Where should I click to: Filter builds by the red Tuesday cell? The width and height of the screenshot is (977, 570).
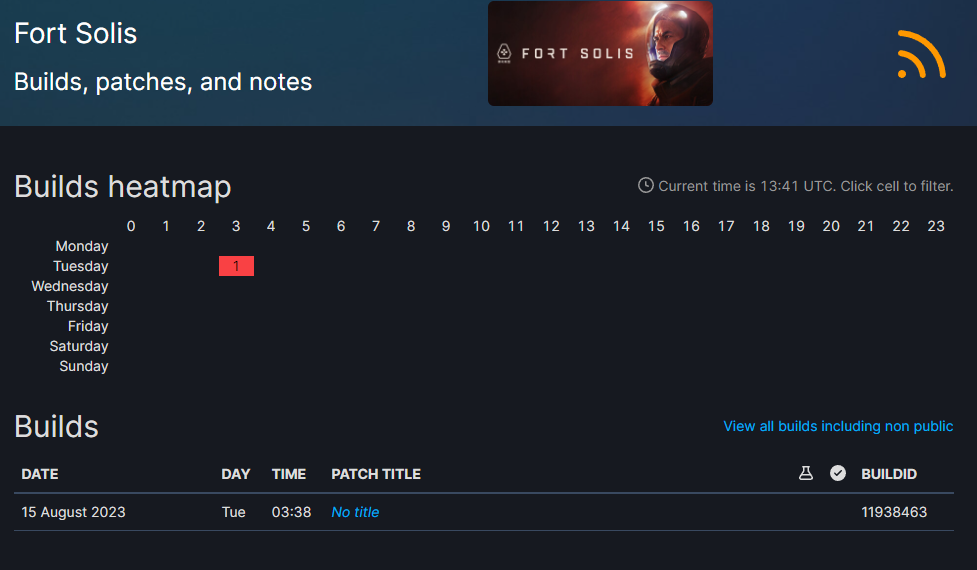236,266
